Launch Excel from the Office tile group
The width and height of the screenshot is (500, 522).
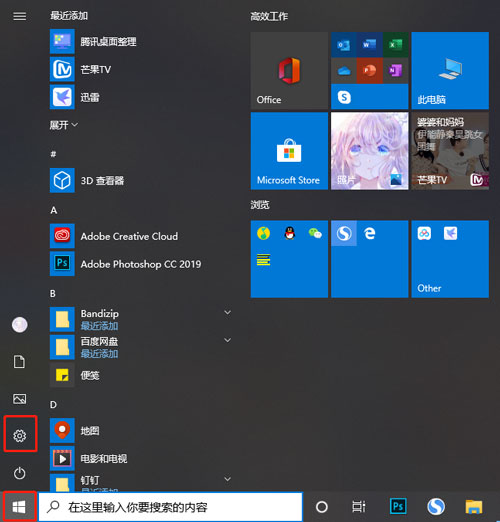(x=395, y=45)
